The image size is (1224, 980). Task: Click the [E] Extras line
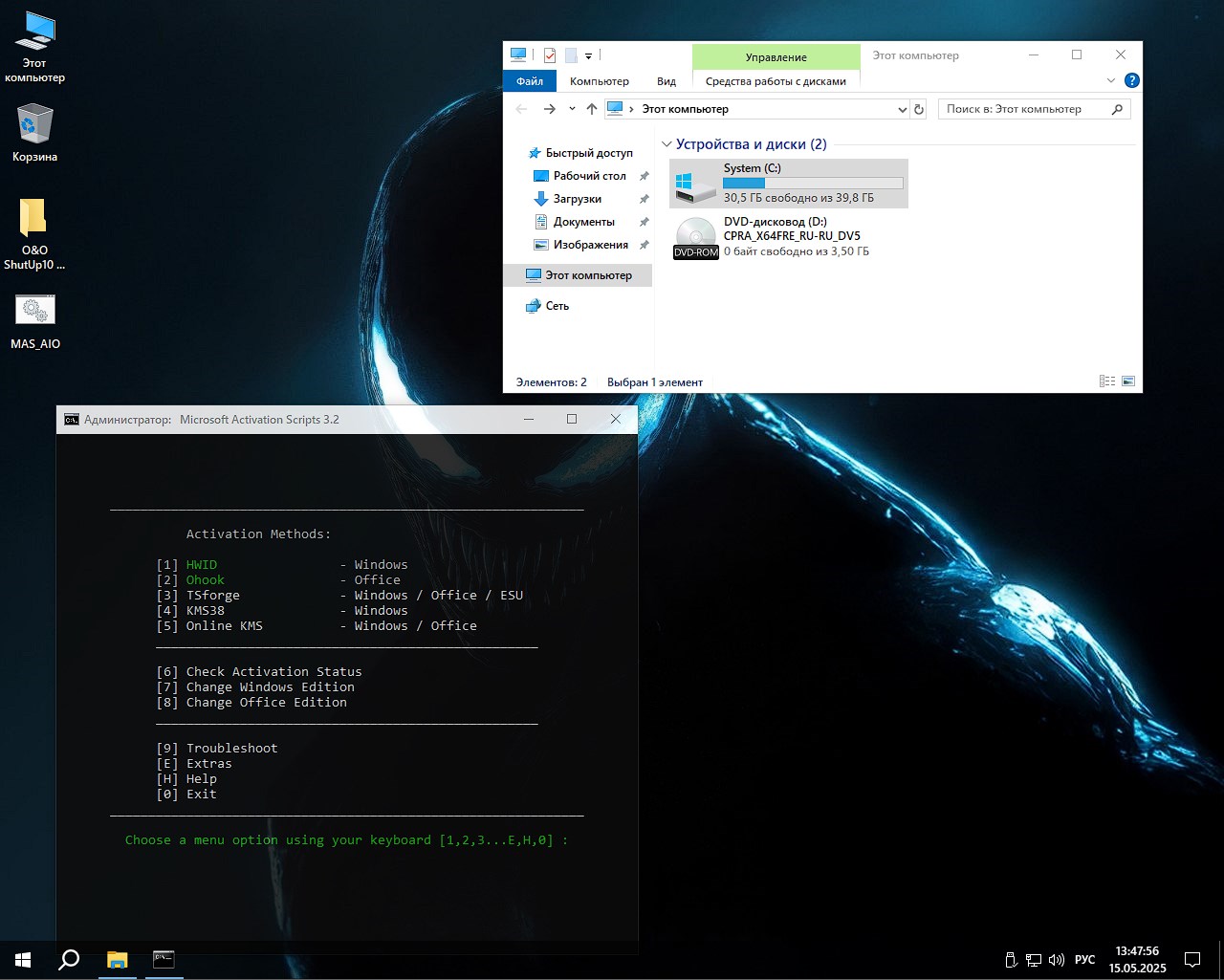[x=194, y=764]
